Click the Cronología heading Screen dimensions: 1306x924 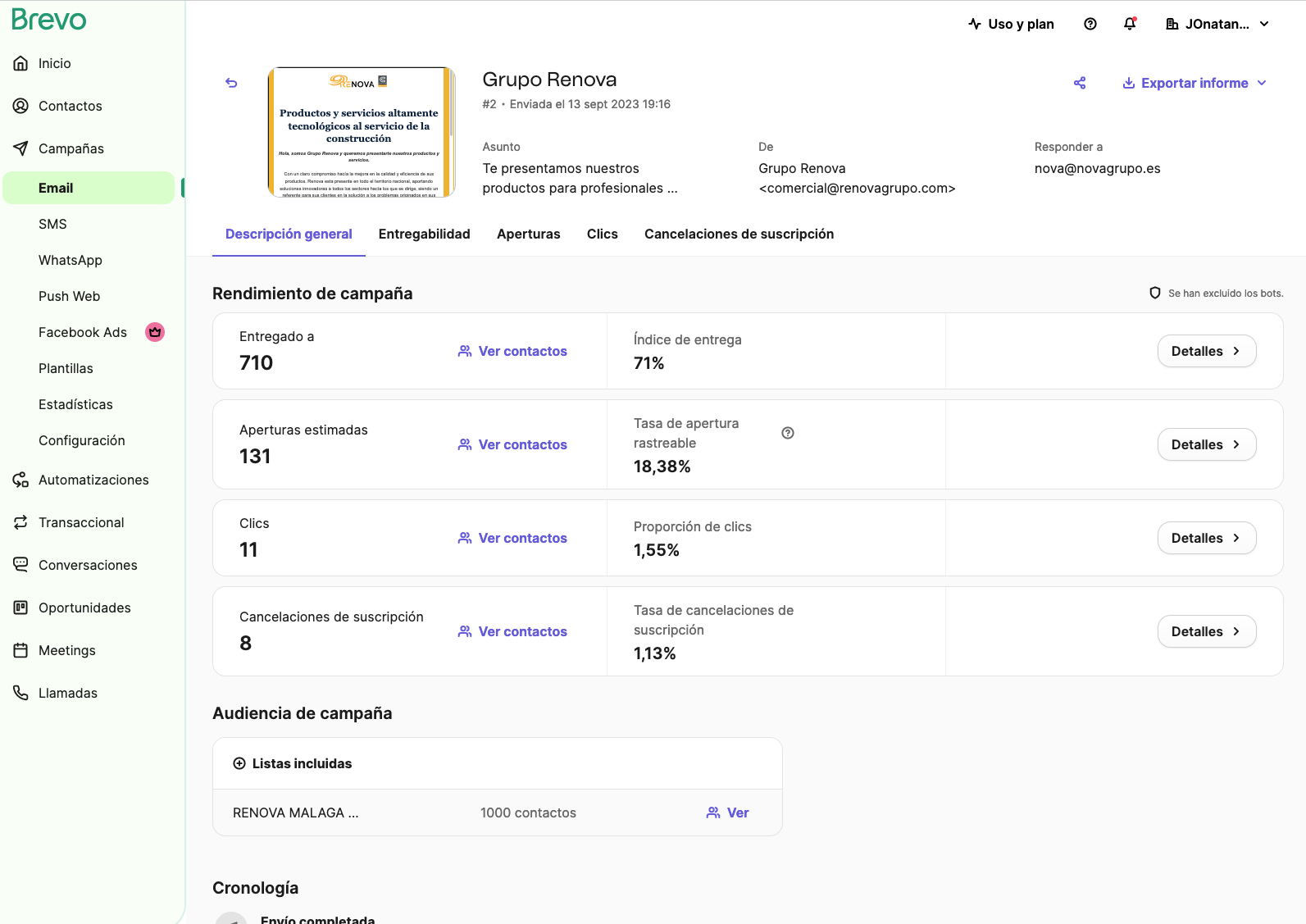(256, 888)
